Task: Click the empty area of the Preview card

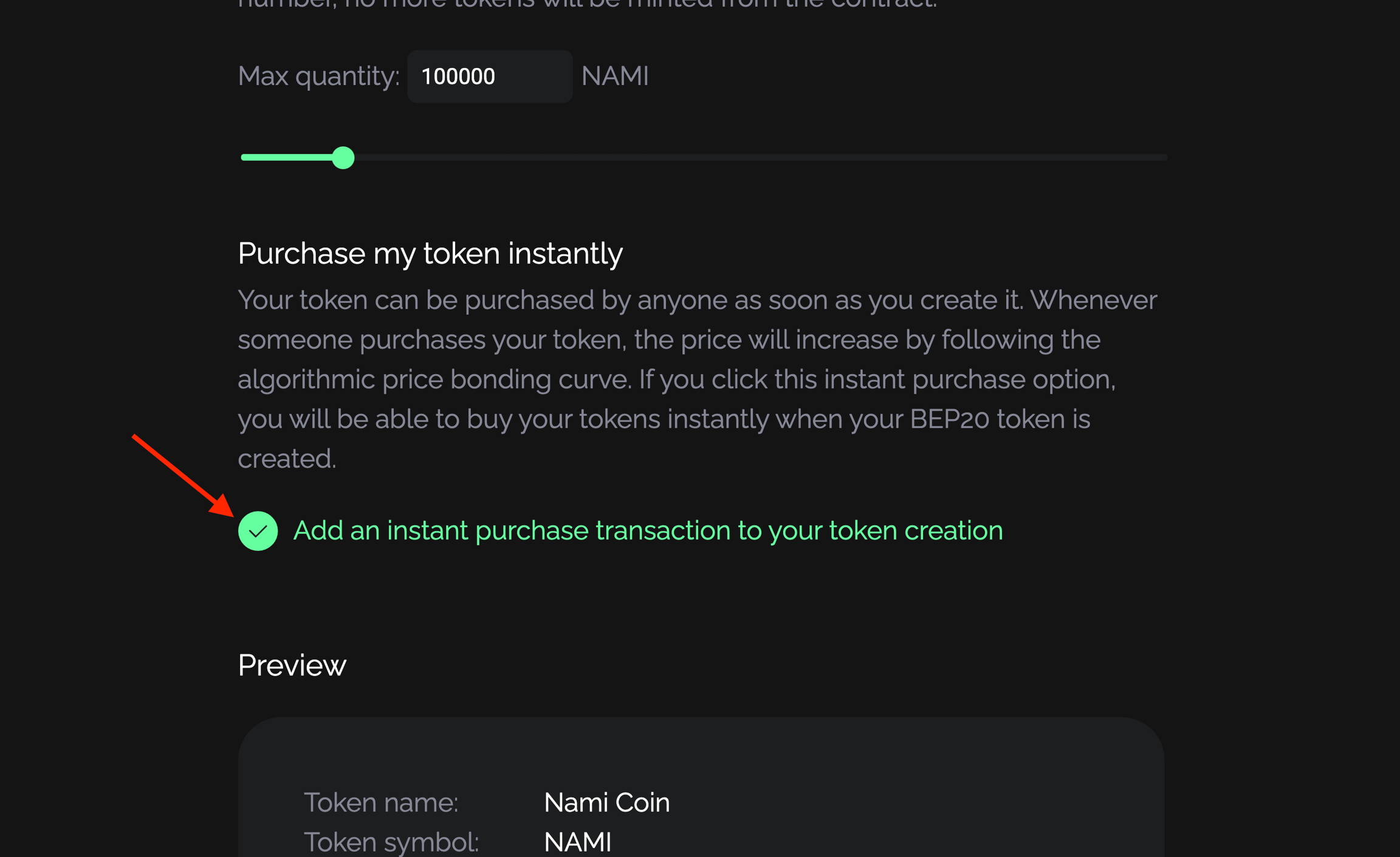Action: tap(911, 790)
